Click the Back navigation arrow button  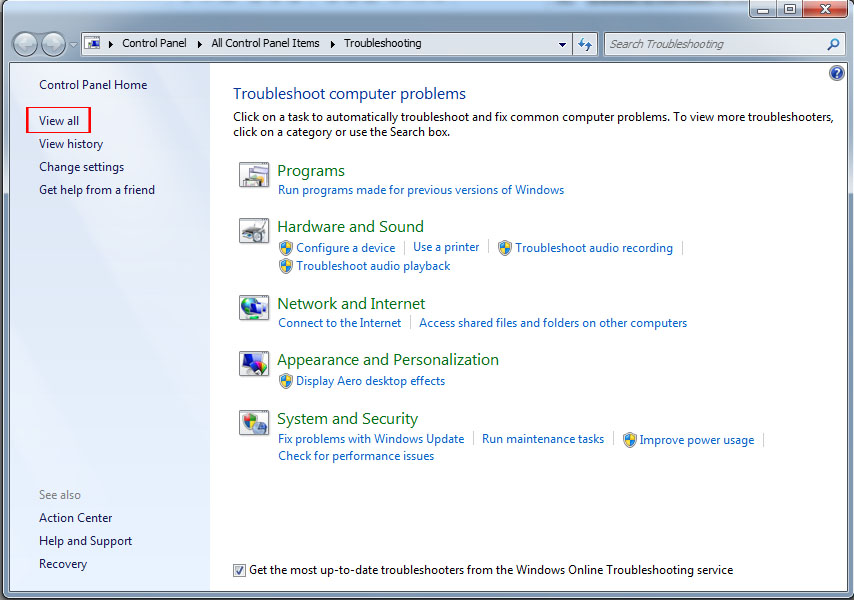26,44
